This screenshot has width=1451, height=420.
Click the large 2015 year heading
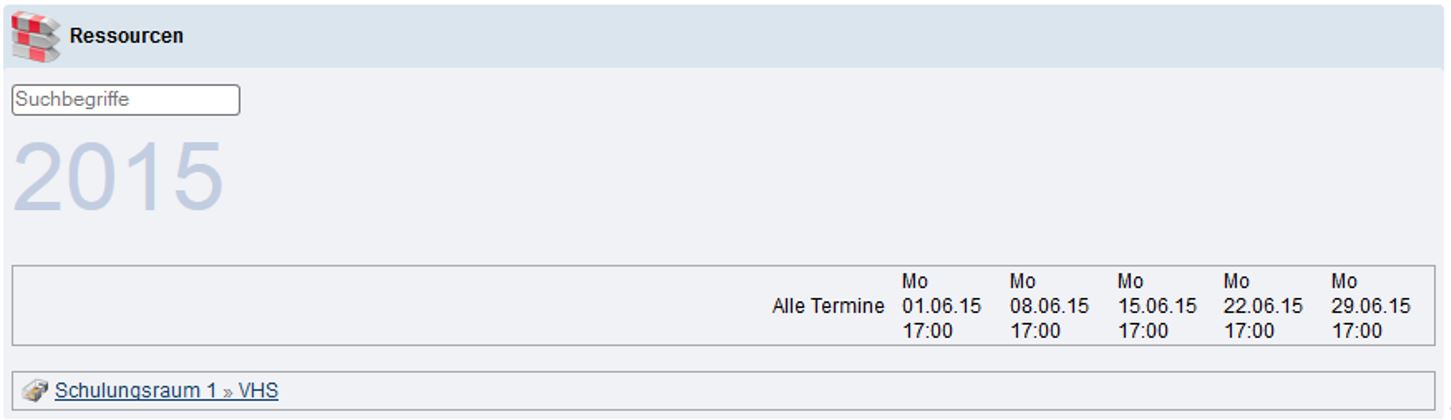pyautogui.click(x=118, y=177)
